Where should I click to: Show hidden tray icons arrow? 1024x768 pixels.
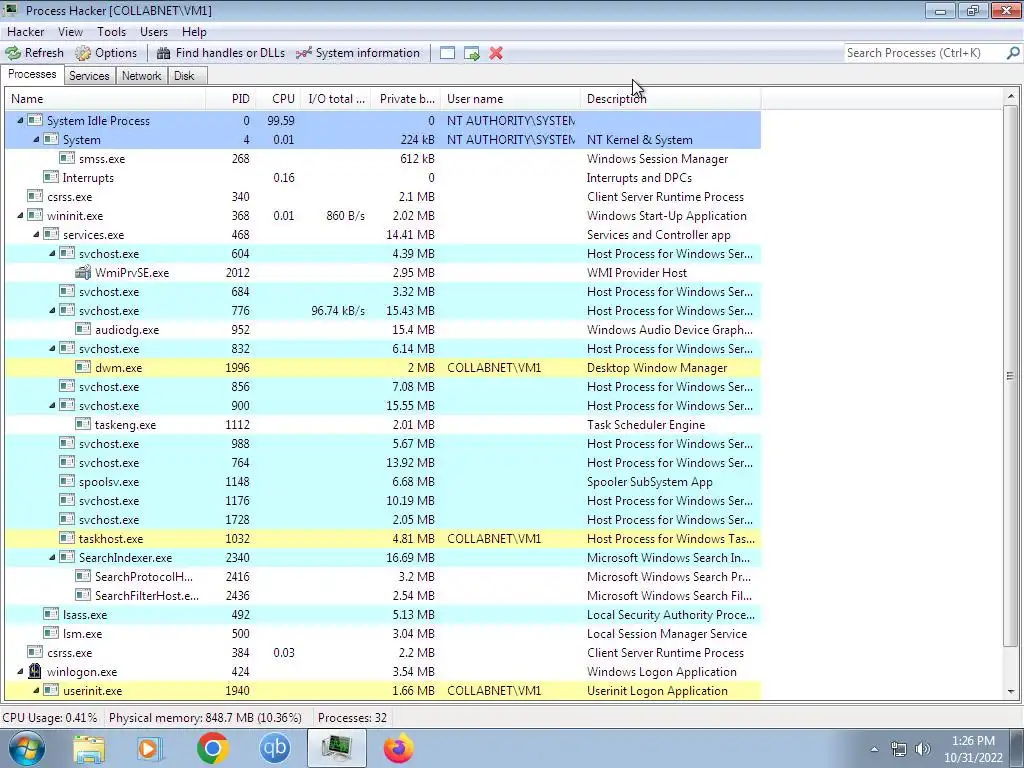click(x=874, y=749)
